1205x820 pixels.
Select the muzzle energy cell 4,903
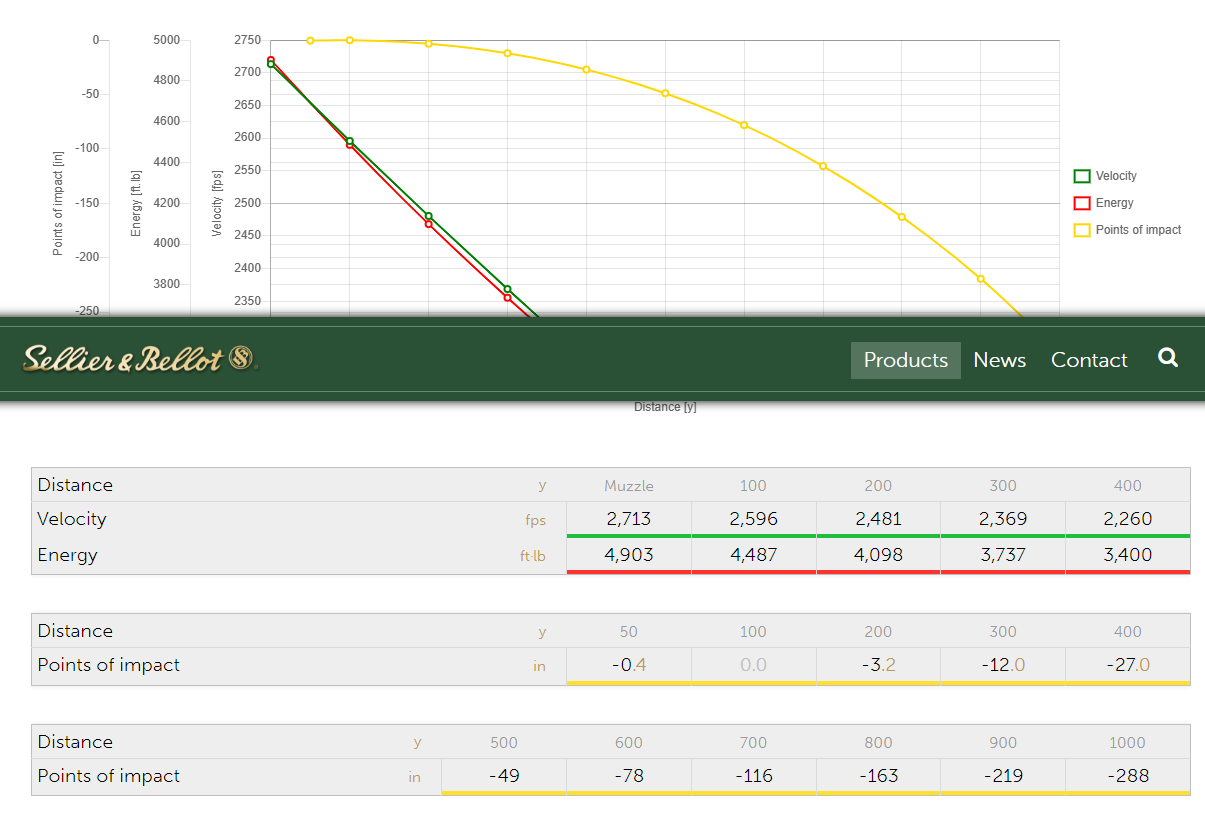click(629, 555)
